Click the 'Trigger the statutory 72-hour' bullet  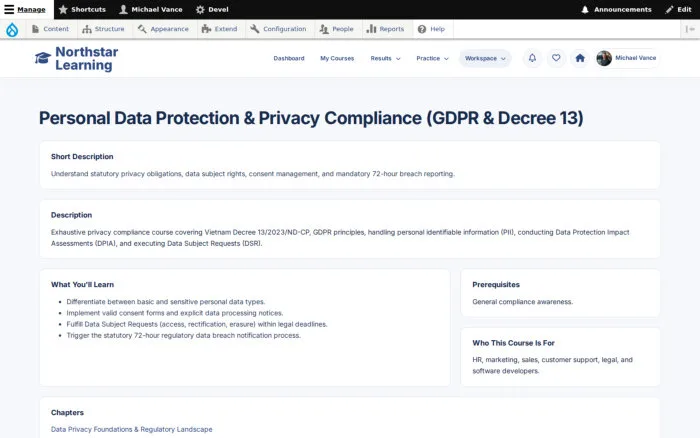(x=183, y=335)
